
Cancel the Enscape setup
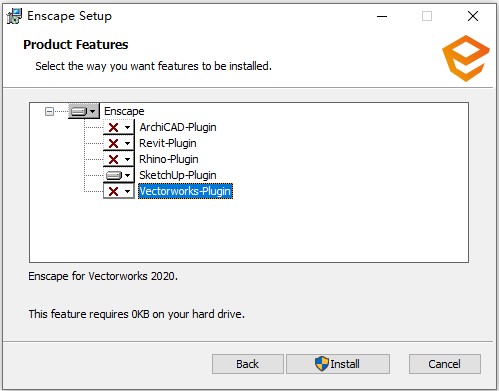tap(445, 364)
